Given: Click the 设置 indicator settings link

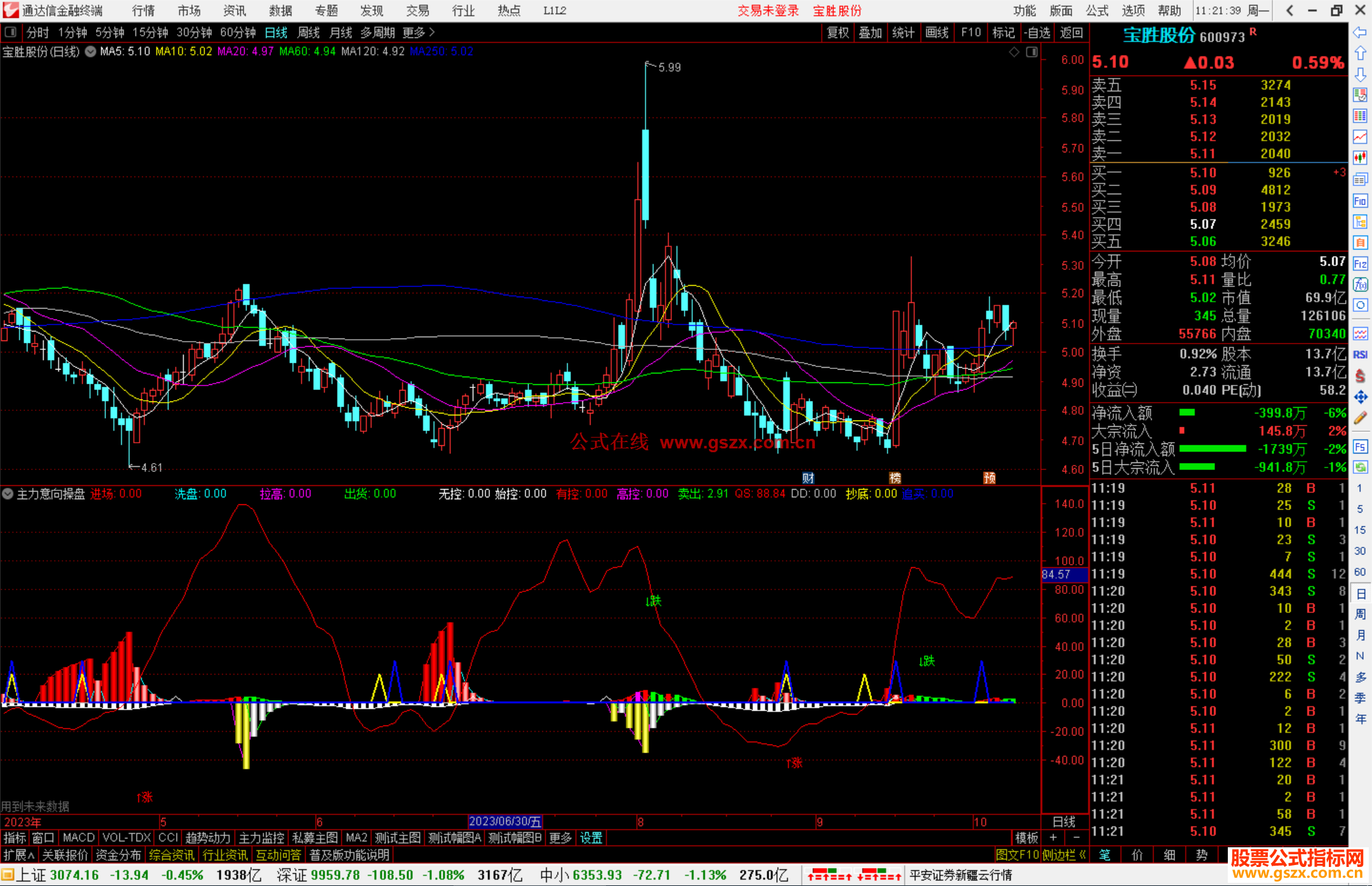Looking at the screenshot, I should point(591,838).
